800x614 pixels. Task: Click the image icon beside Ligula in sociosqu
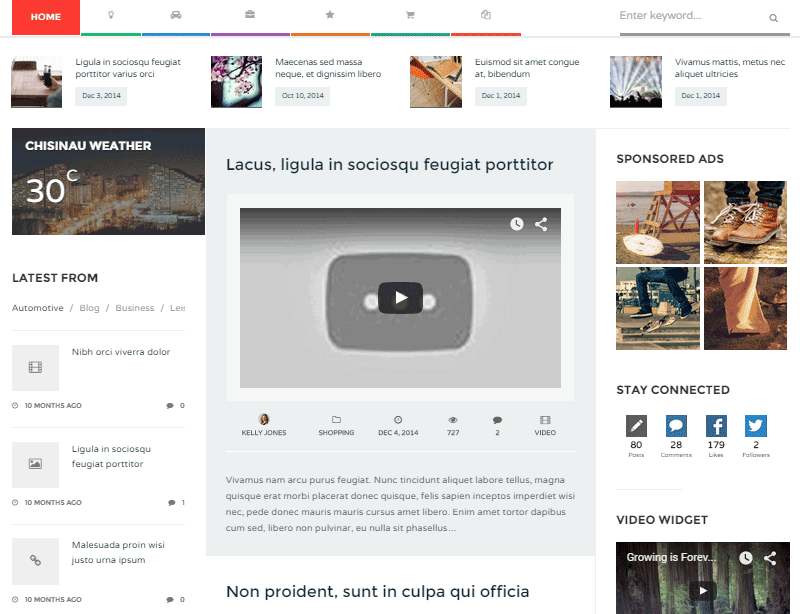[35, 464]
